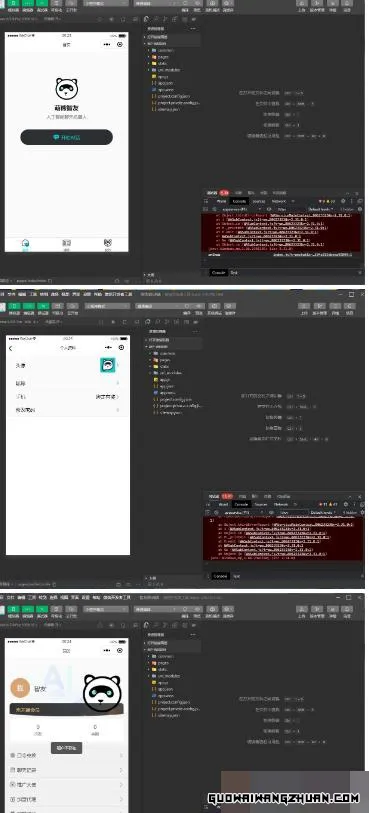The width and height of the screenshot is (369, 813).
Task: Open capsule three-dots menu in top simulator
Action: (108, 45)
